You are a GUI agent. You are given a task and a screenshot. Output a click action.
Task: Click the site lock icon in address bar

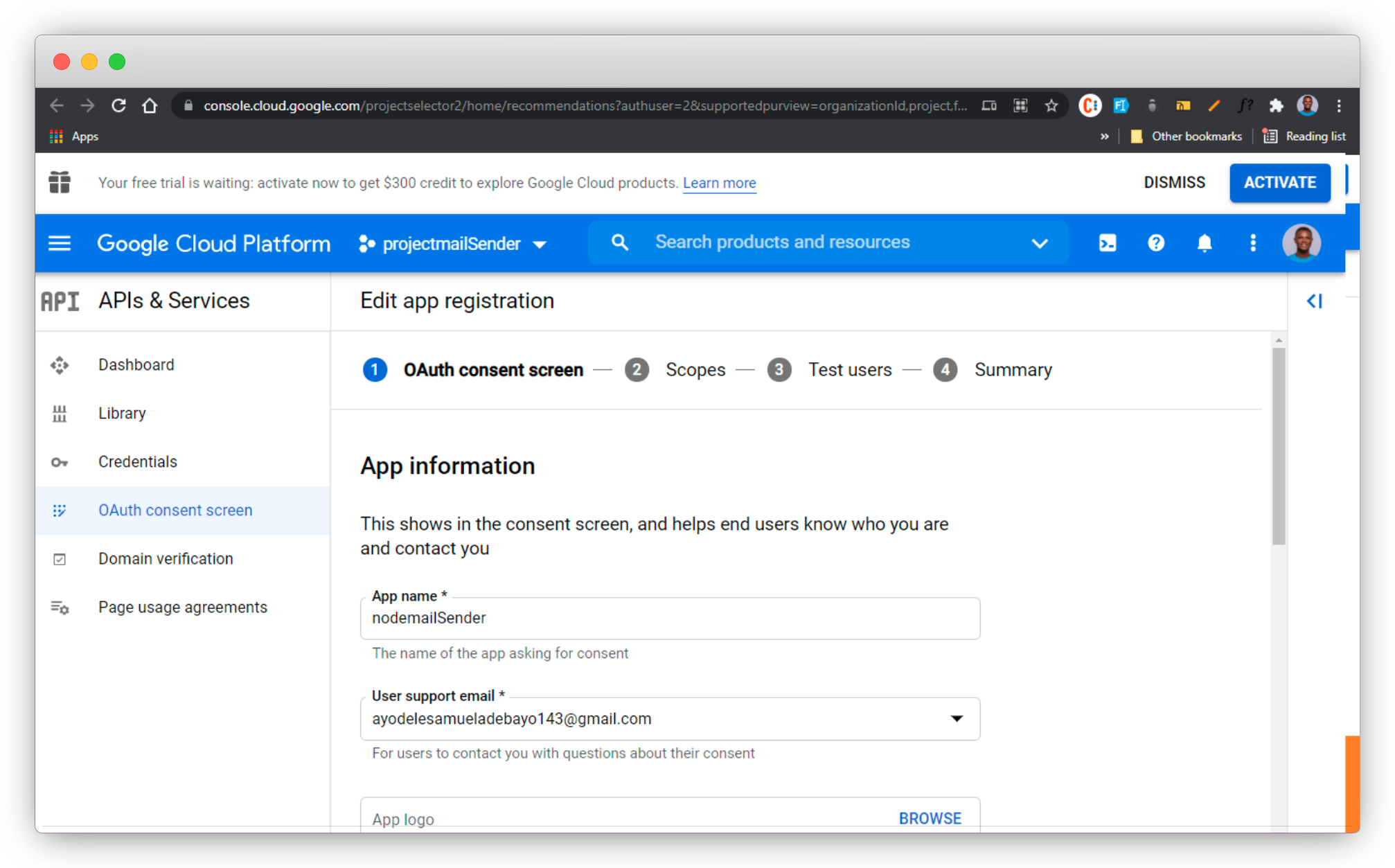(188, 105)
